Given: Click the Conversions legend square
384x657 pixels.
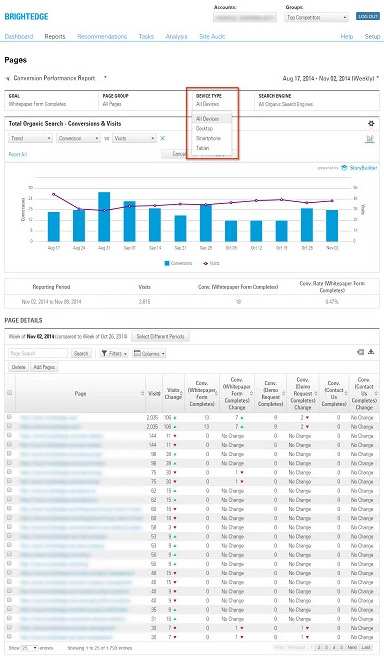Looking at the screenshot, I should pyautogui.click(x=167, y=263).
